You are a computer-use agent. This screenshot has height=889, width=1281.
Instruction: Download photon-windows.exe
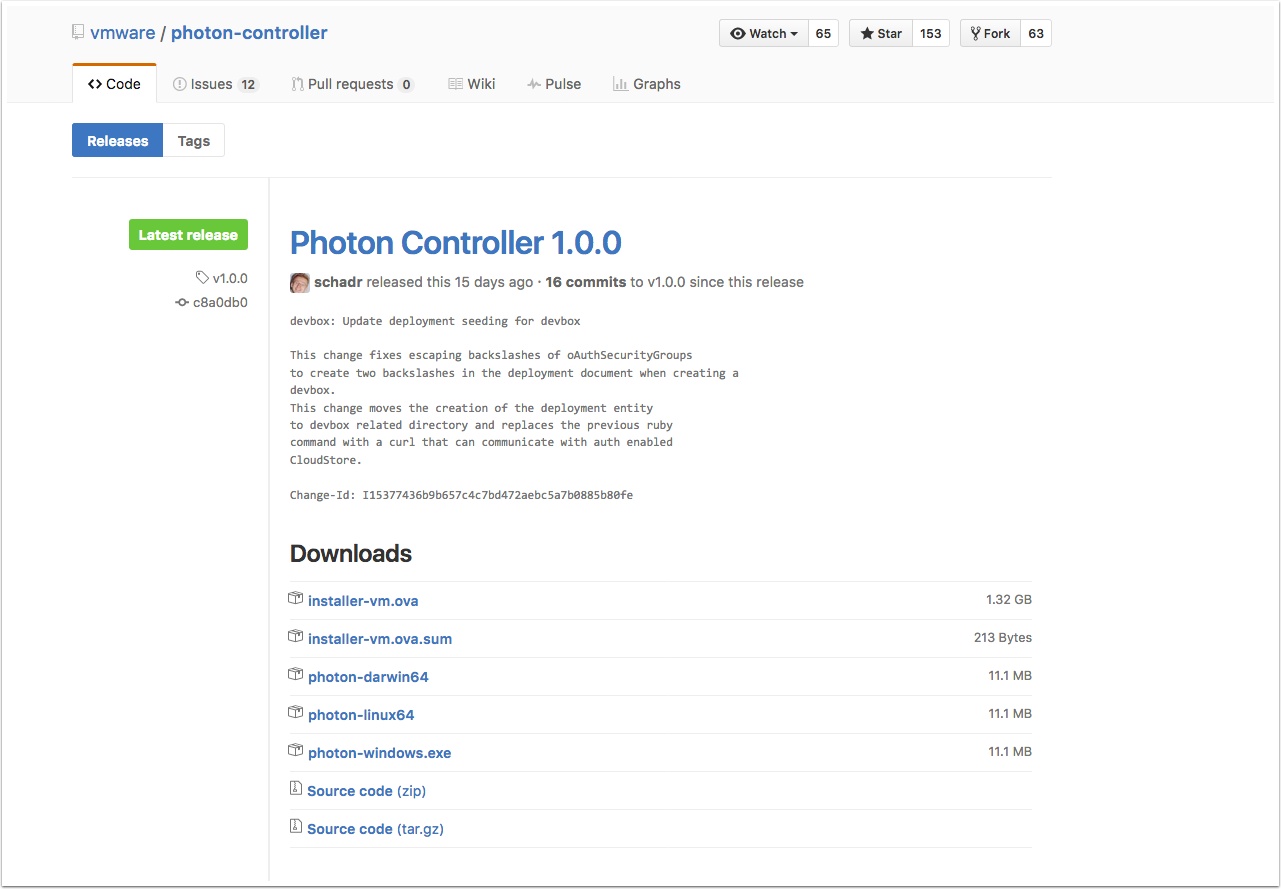tap(380, 753)
